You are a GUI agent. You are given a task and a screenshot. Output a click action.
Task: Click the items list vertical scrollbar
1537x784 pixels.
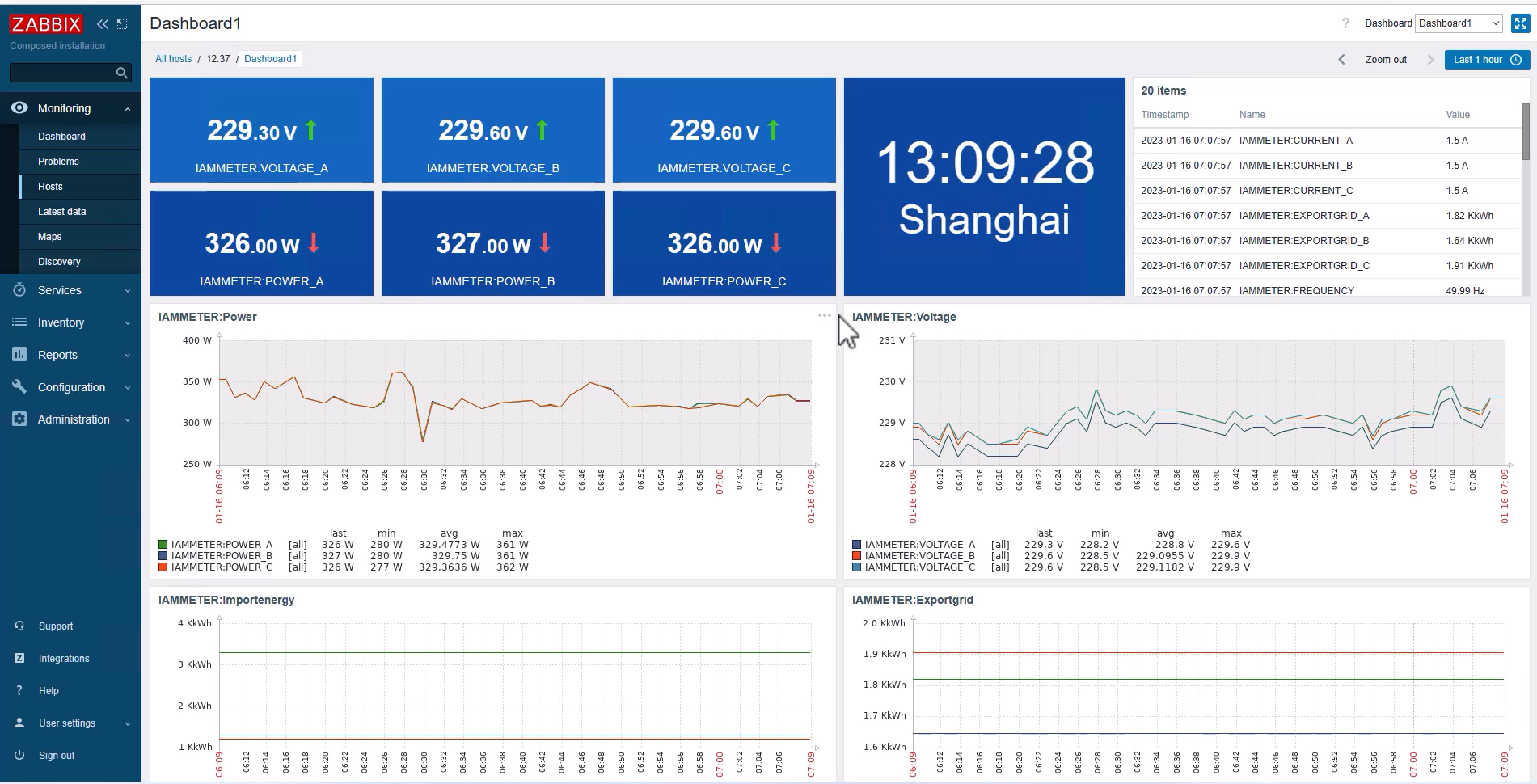coord(1526,132)
